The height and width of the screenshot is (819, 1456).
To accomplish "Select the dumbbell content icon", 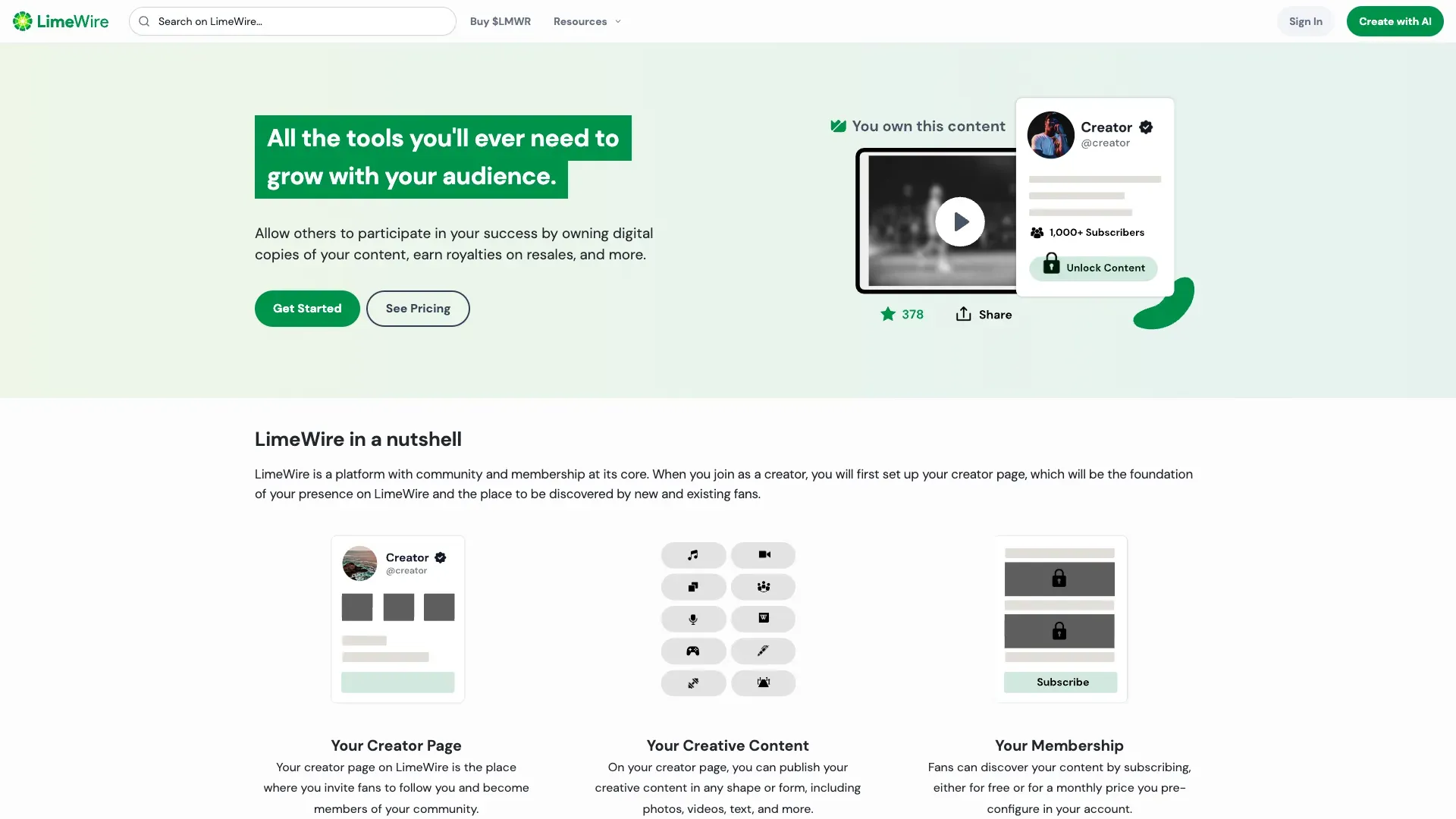I will (693, 683).
